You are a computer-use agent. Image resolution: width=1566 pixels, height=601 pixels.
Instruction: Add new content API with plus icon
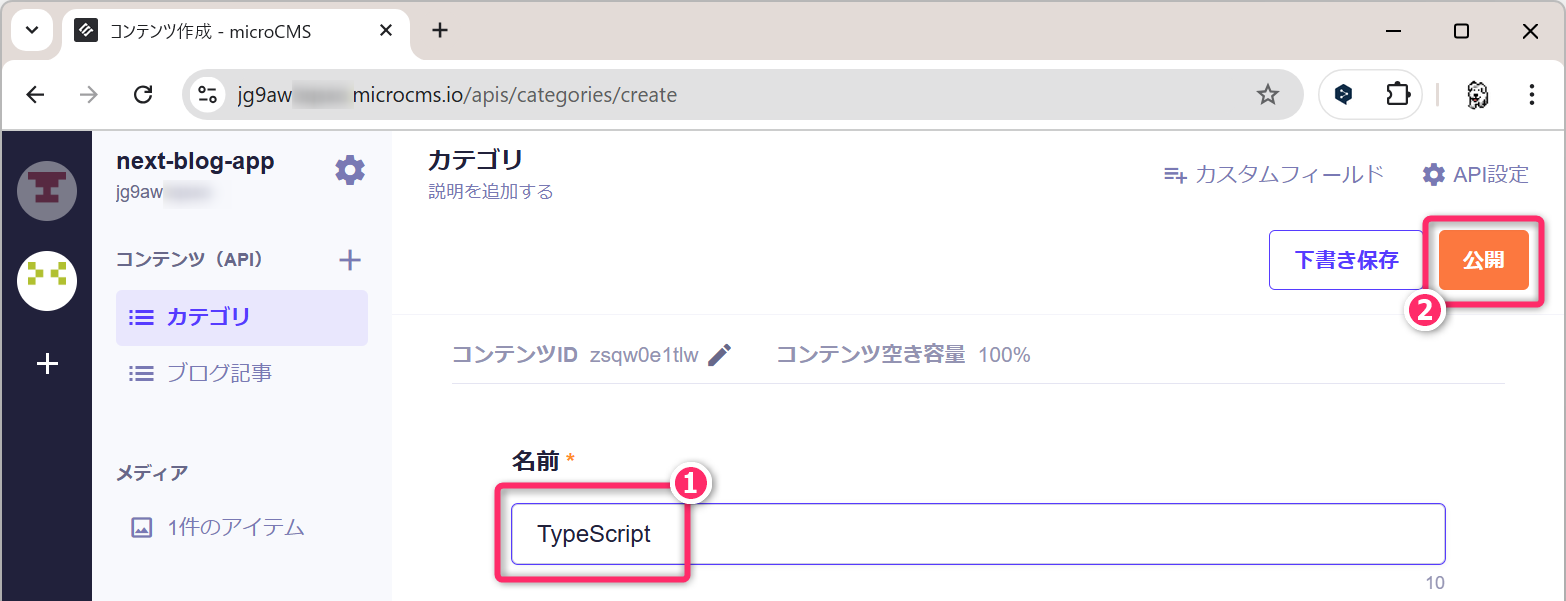(349, 261)
